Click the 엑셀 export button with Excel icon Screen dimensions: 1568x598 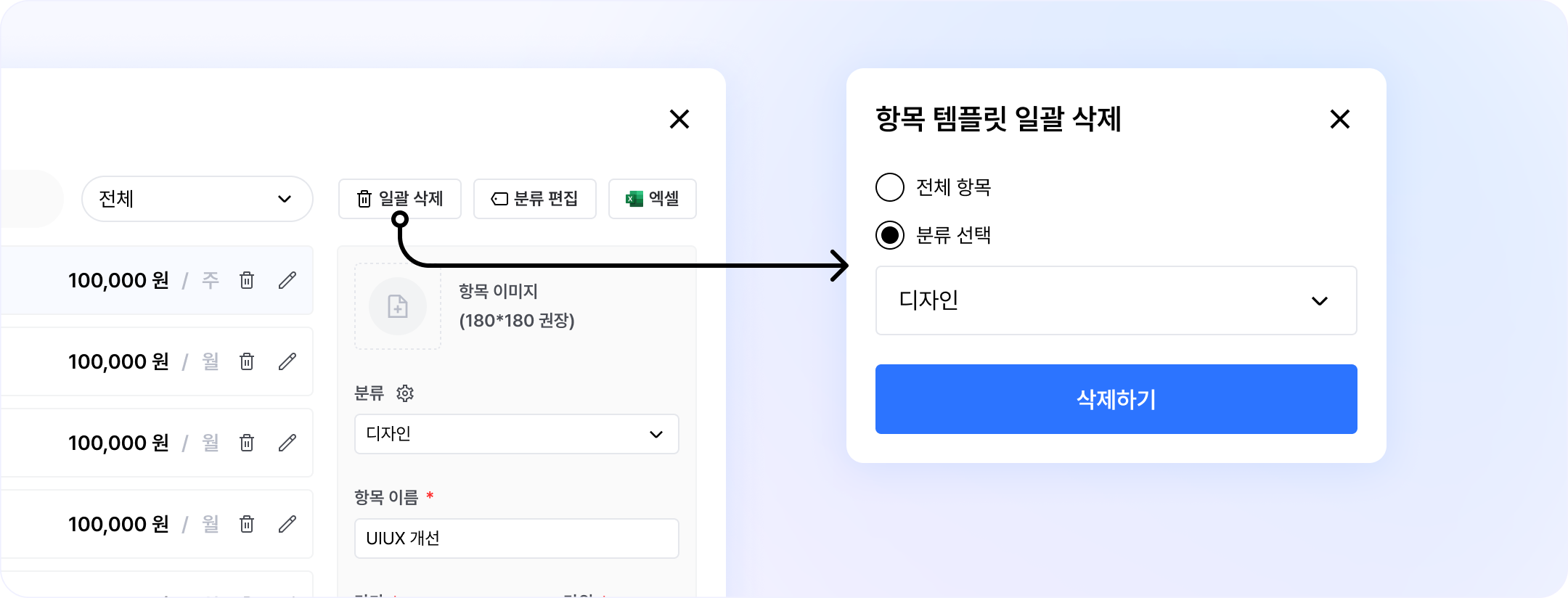tap(652, 199)
